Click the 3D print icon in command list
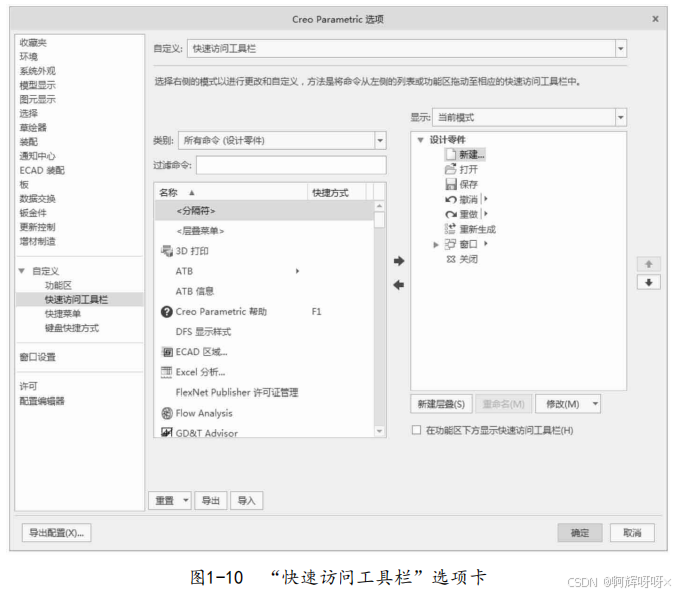 (167, 251)
